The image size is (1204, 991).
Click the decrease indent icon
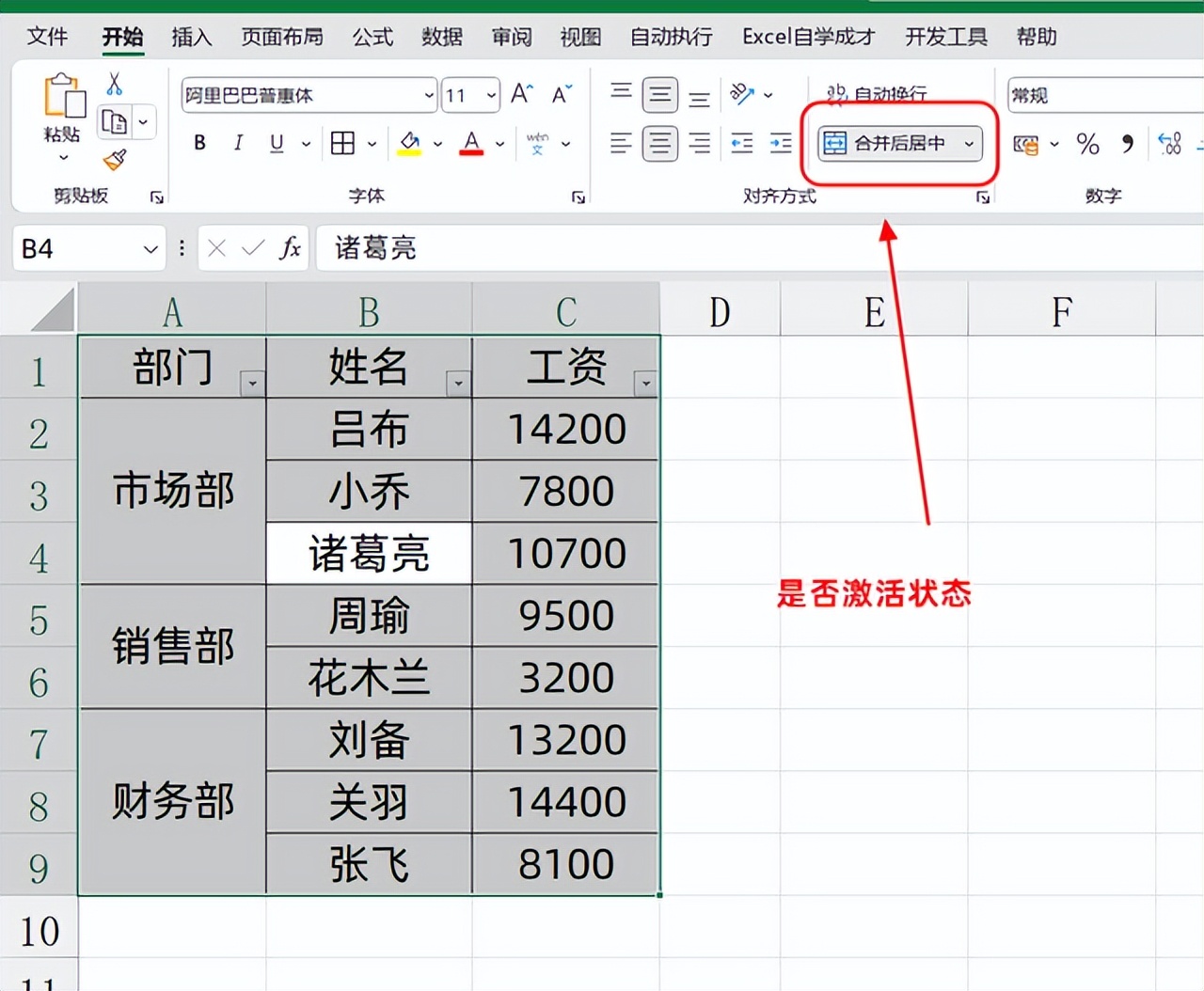(x=742, y=143)
